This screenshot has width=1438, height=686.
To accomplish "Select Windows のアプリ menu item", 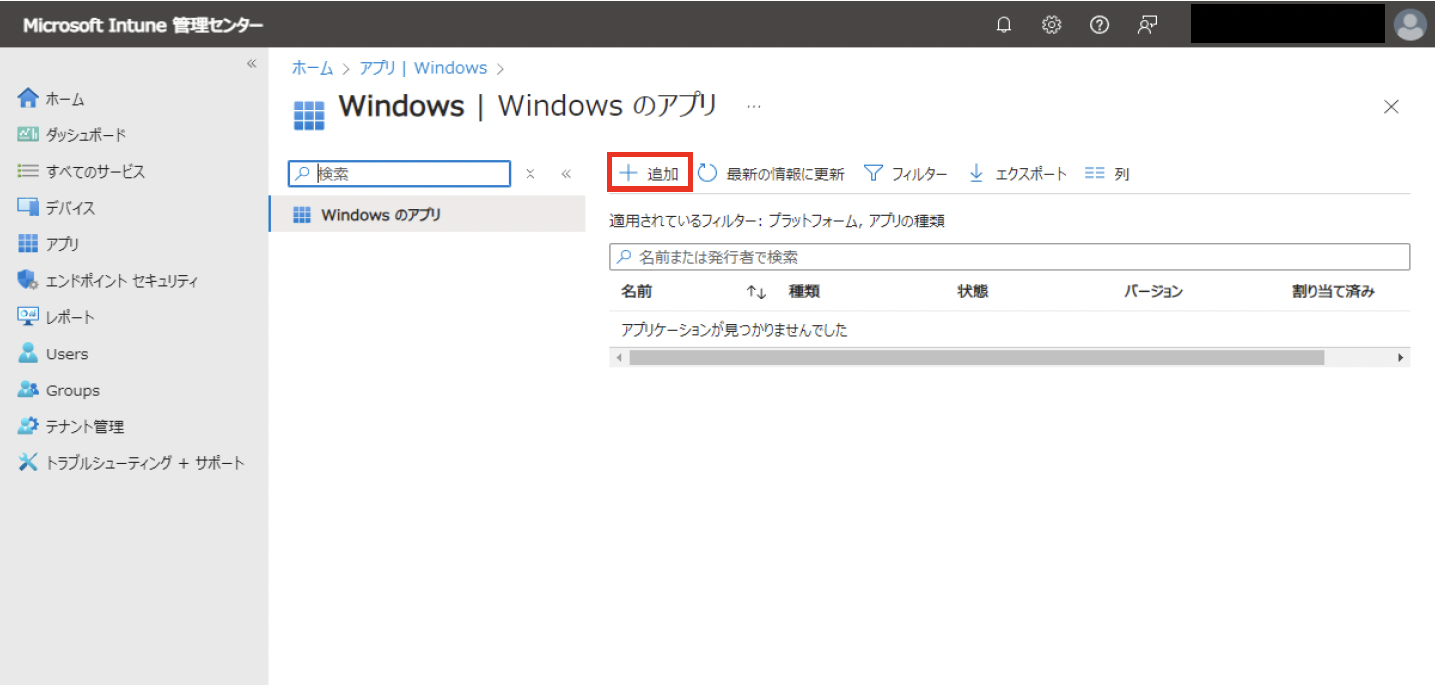I will 427,215.
